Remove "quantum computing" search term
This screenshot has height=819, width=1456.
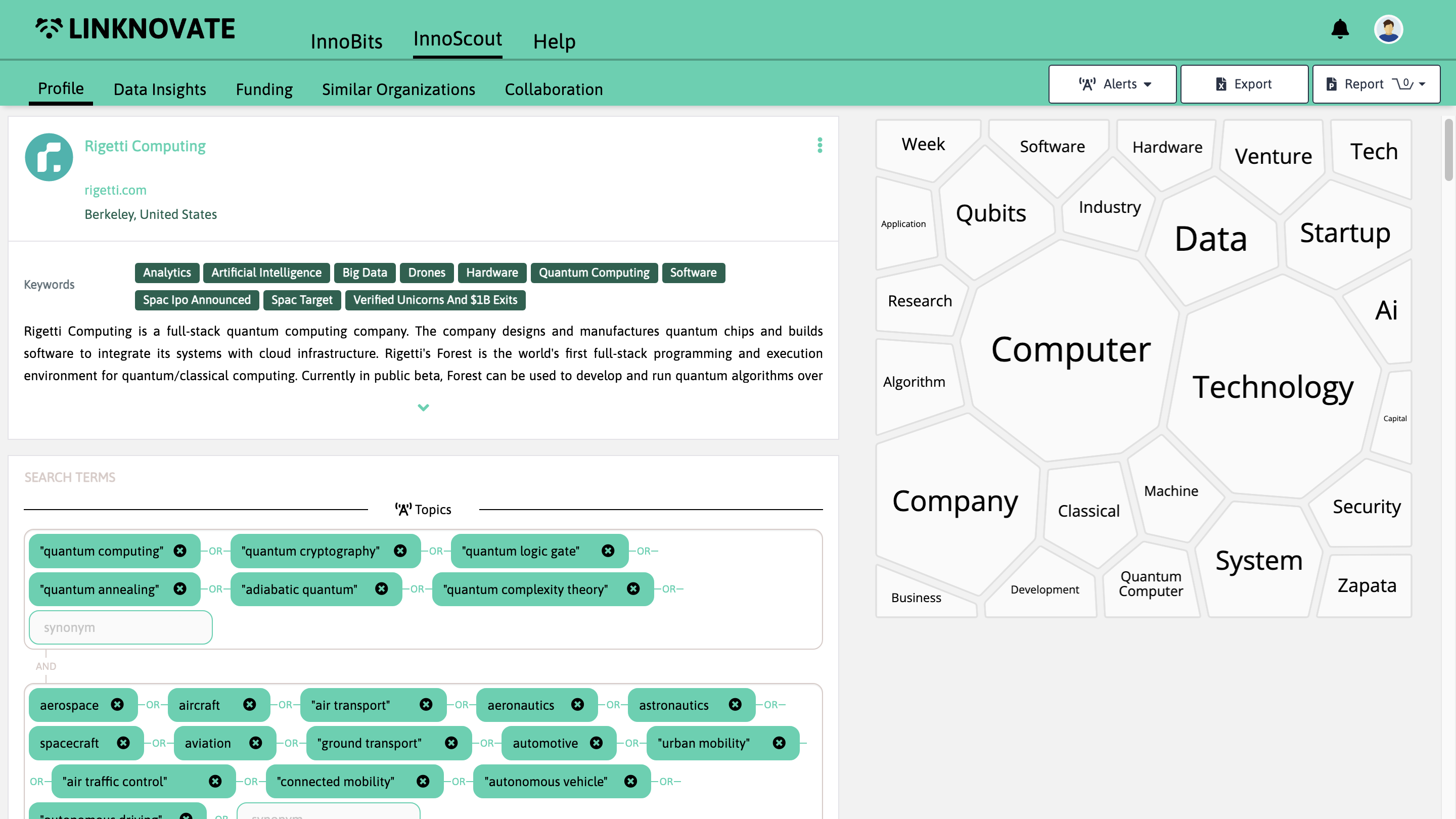(180, 551)
